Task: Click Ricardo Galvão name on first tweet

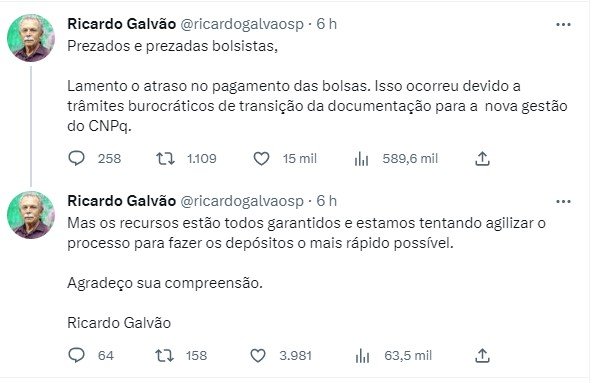Action: (x=122, y=24)
